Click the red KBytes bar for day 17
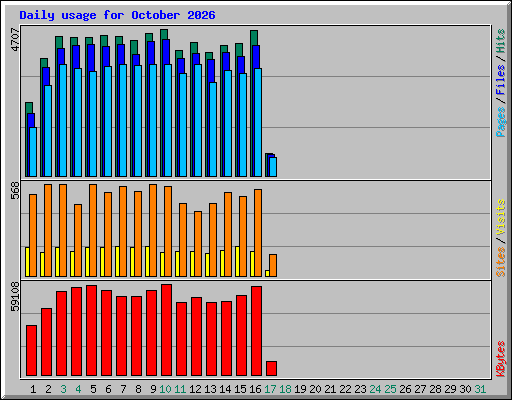Screen dimensions: 512x400 pos(271,369)
